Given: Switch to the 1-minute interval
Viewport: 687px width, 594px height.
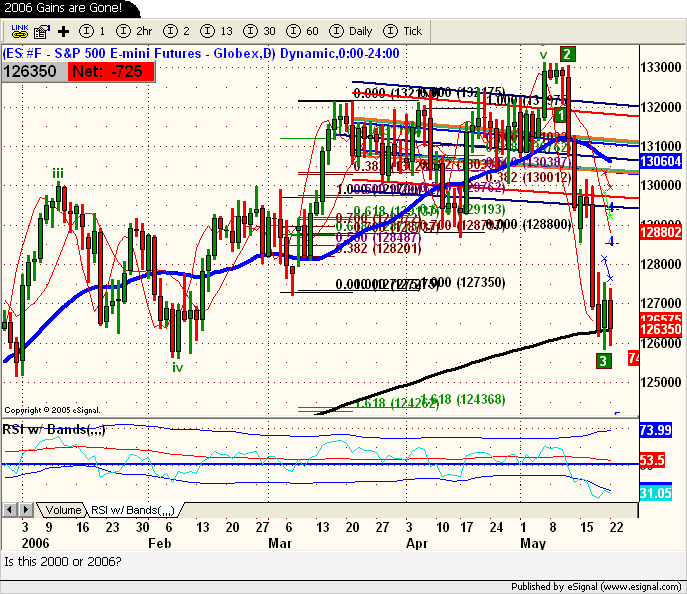Looking at the screenshot, I should click(x=93, y=32).
